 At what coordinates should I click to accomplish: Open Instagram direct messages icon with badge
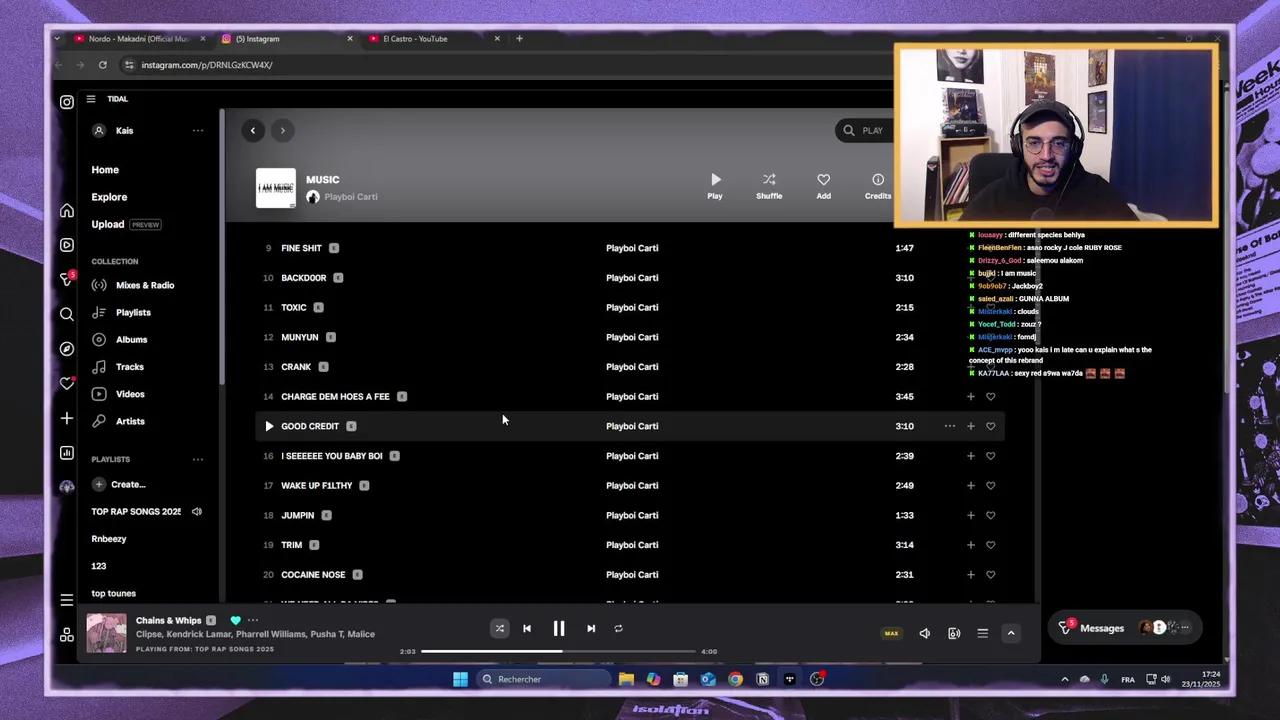[67, 279]
